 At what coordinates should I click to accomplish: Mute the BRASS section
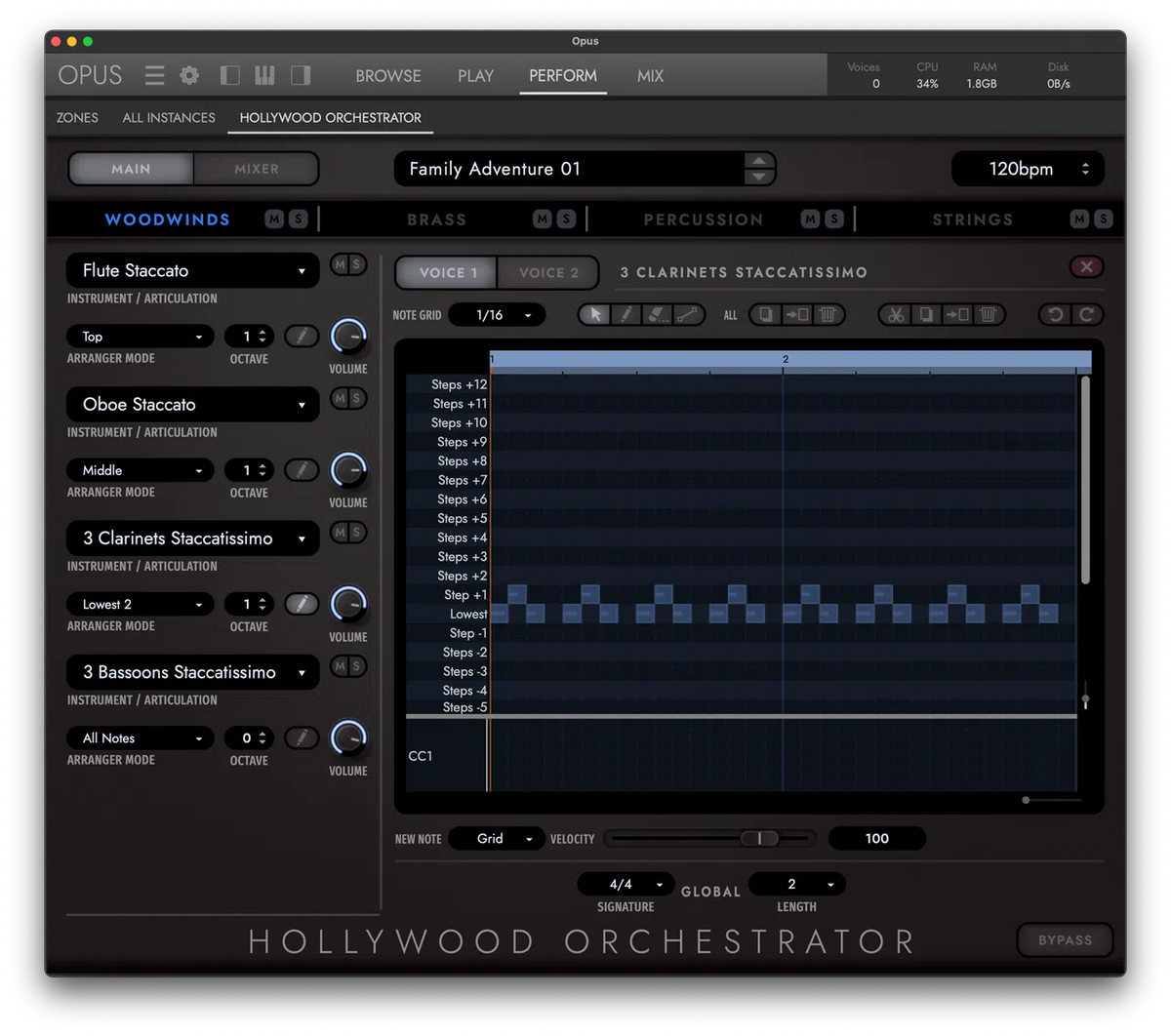point(542,219)
